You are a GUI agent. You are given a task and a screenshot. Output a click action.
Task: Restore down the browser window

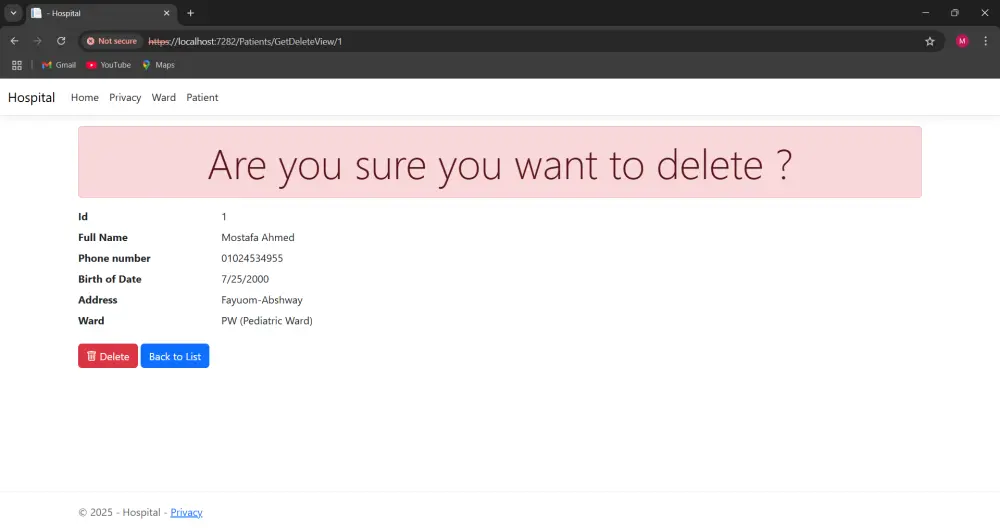955,13
